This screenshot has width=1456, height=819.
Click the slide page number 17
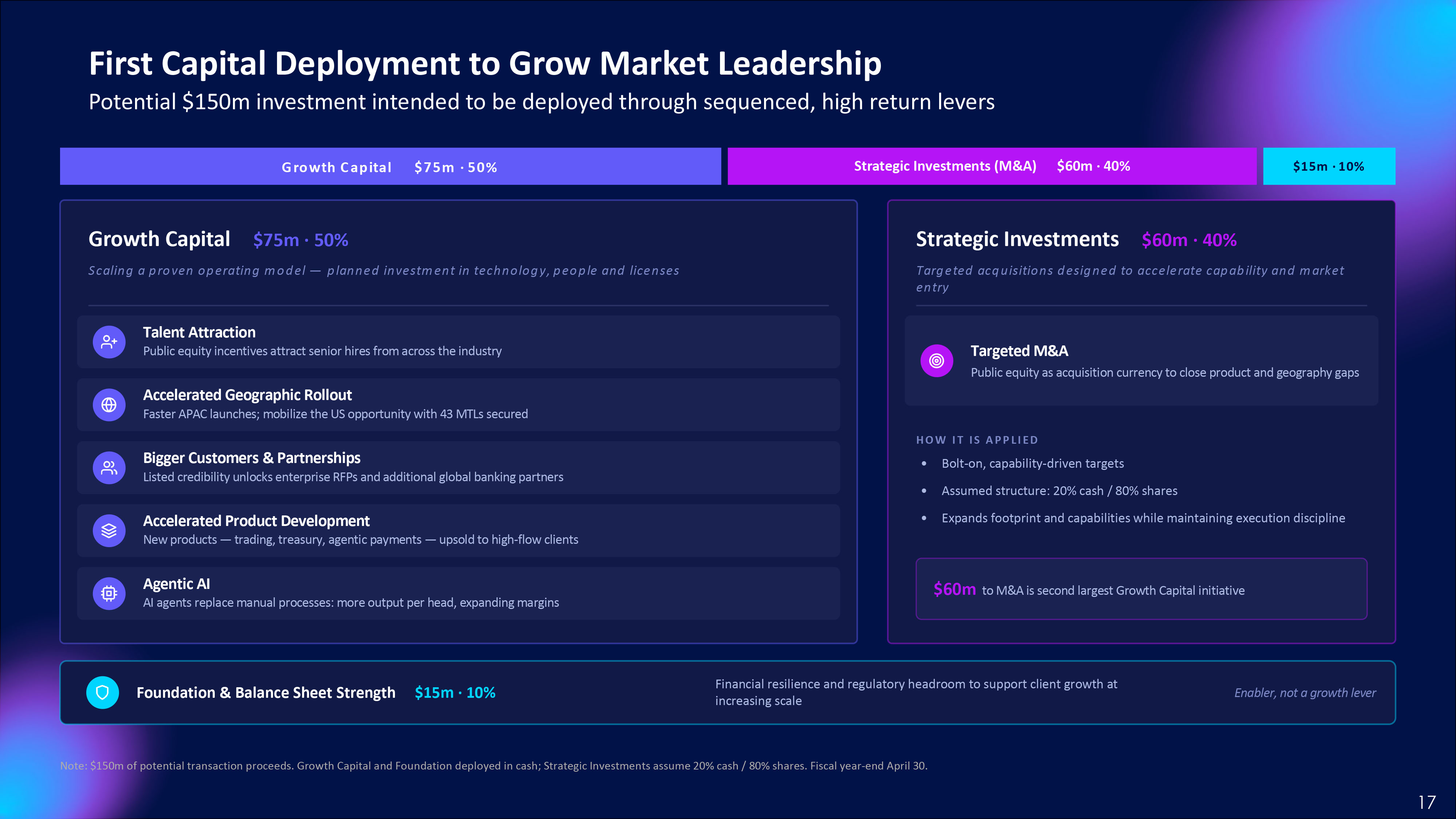1427,802
